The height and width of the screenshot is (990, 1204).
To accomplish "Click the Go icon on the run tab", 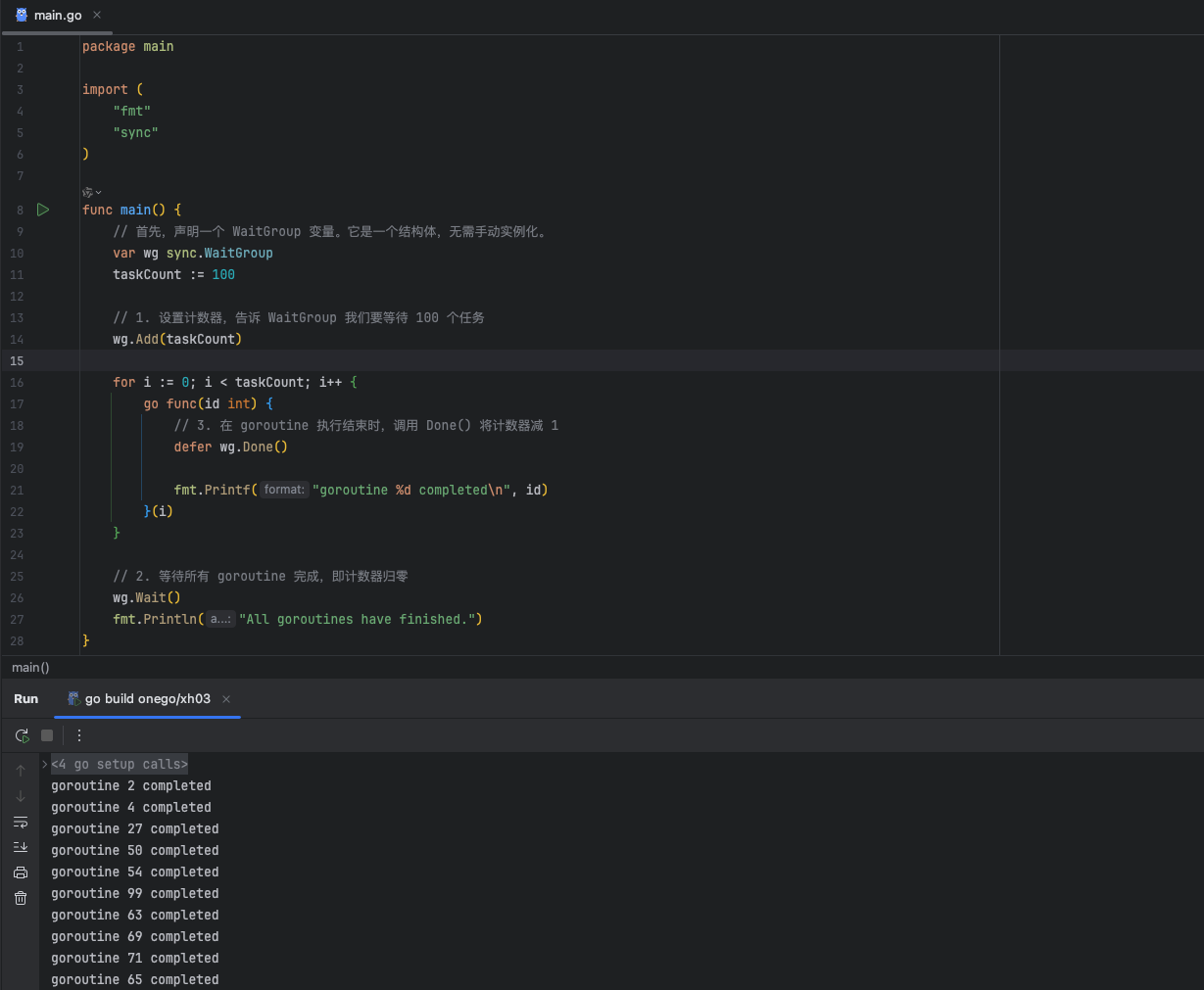I will pos(73,698).
